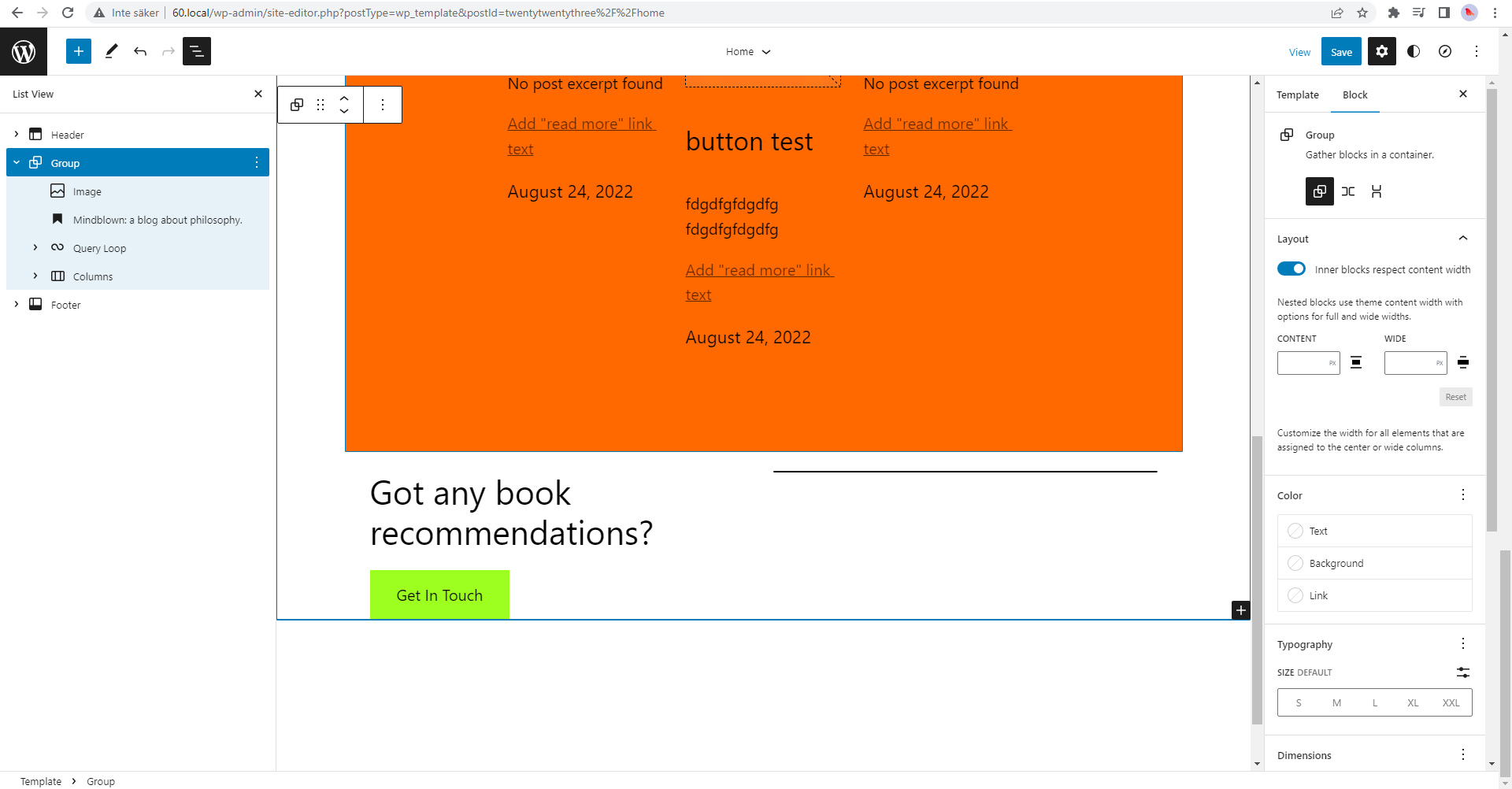Open the editor Options three-dot menu
This screenshot has width=1512, height=789.
[x=1477, y=51]
